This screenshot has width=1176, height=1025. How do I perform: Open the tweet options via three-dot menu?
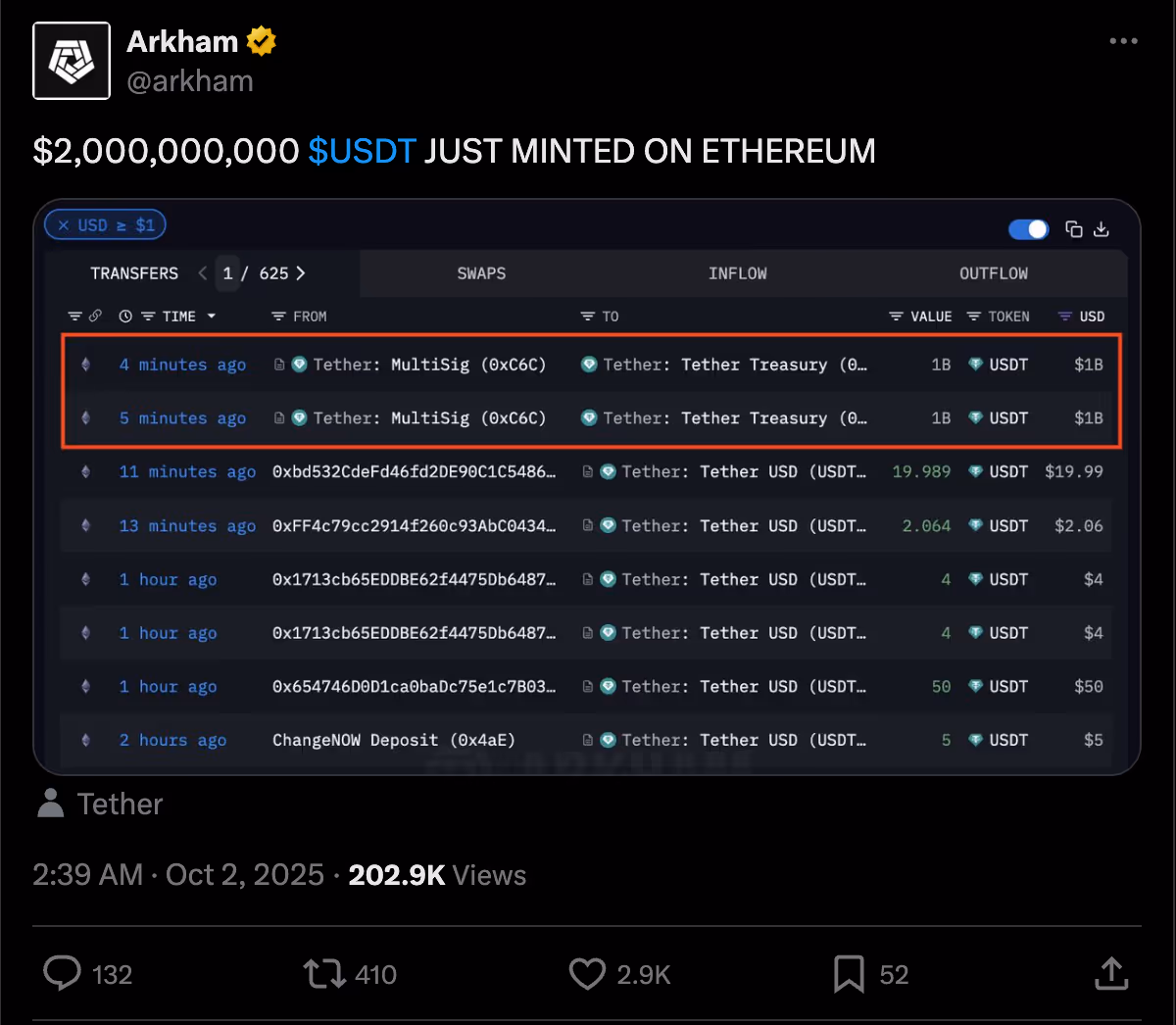[x=1122, y=41]
